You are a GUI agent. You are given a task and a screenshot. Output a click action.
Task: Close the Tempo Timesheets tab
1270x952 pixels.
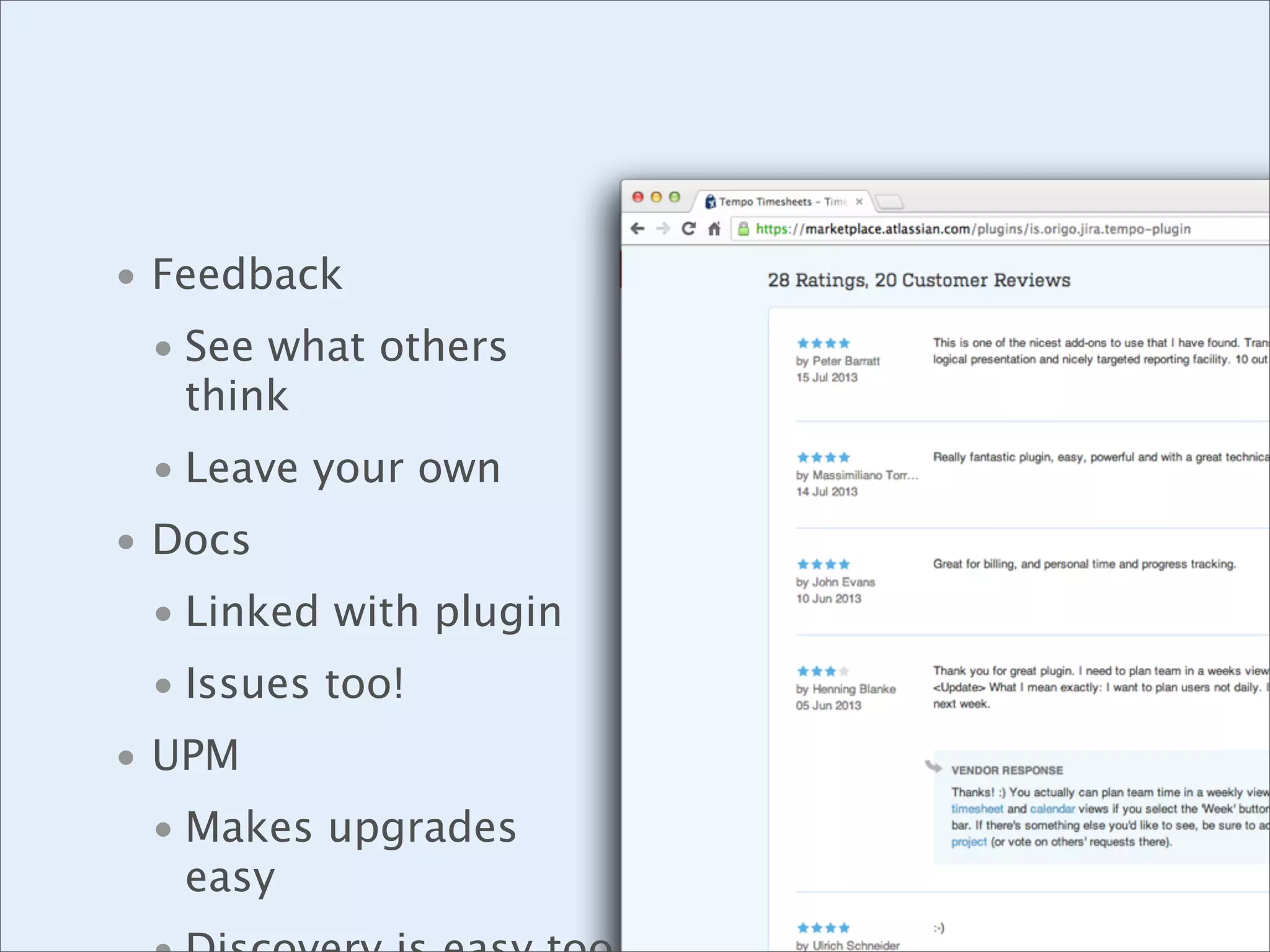pos(859,201)
